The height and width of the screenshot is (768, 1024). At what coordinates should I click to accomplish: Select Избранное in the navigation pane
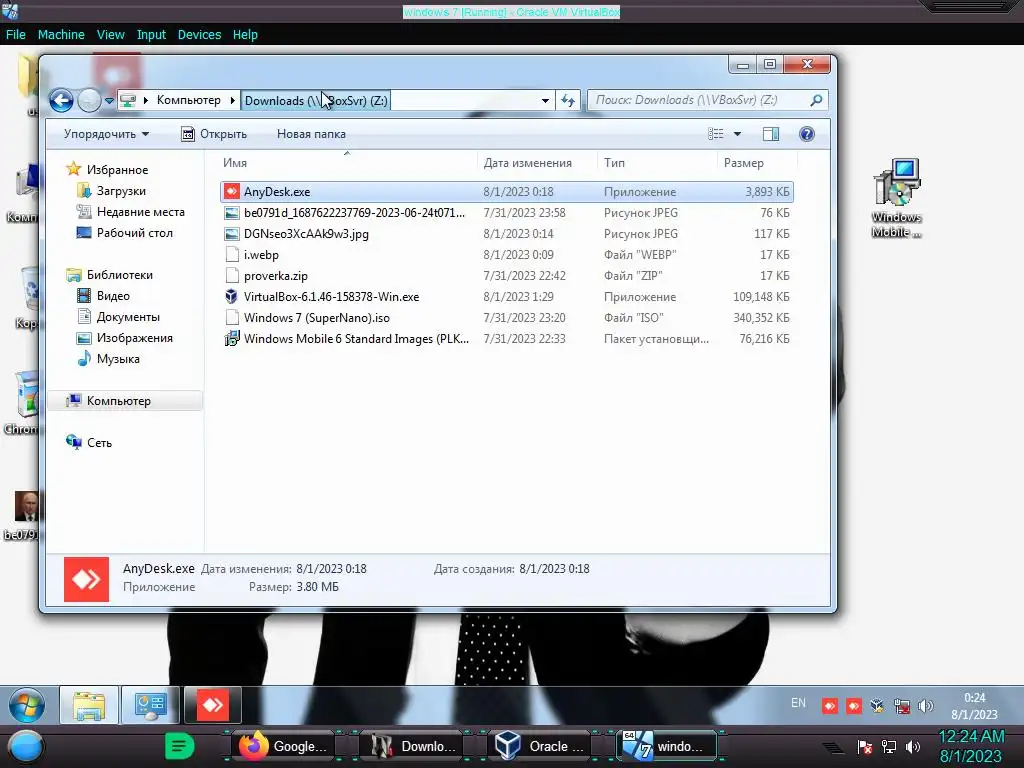[x=117, y=170]
